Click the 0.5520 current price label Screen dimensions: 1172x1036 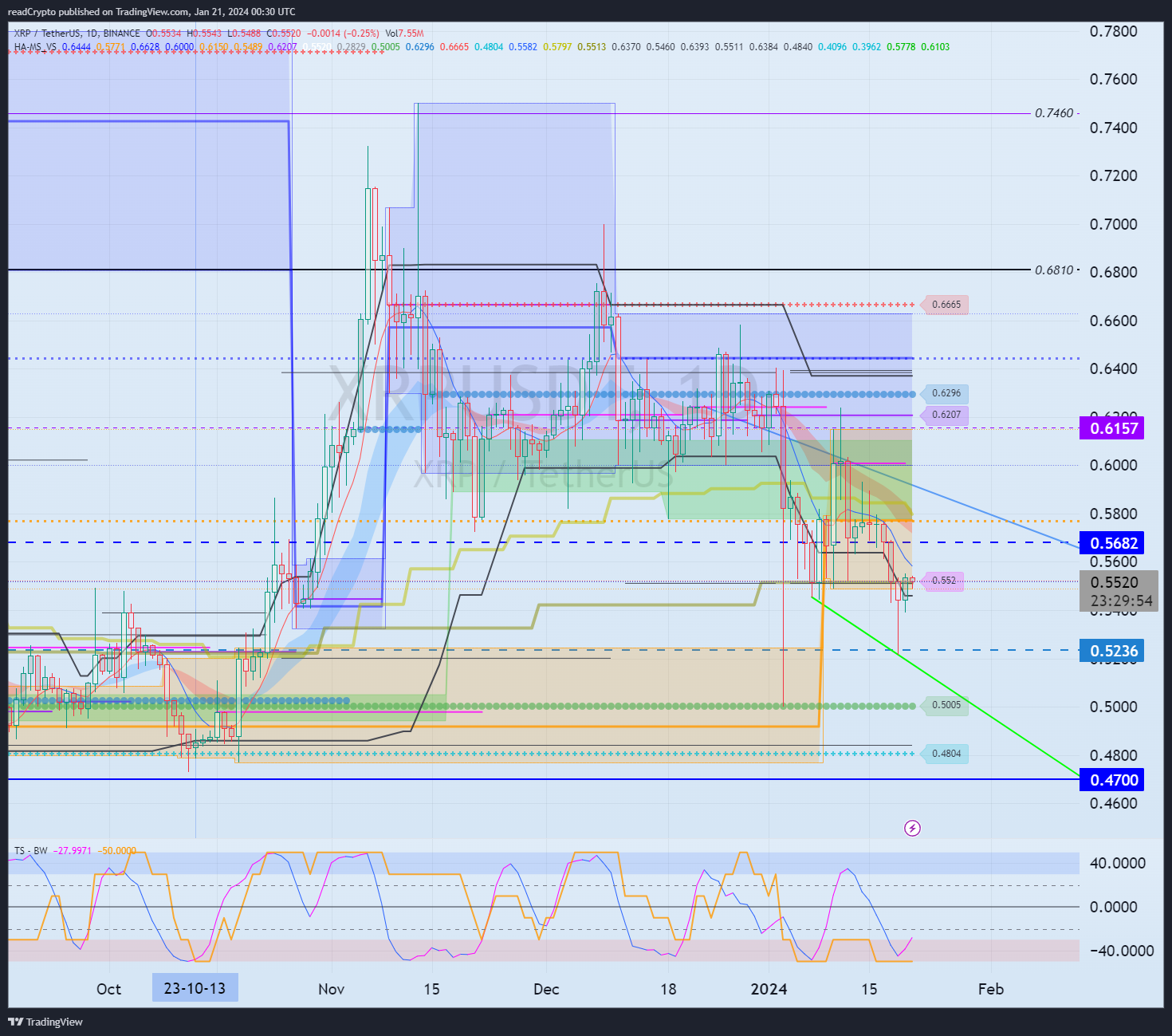pos(1114,583)
